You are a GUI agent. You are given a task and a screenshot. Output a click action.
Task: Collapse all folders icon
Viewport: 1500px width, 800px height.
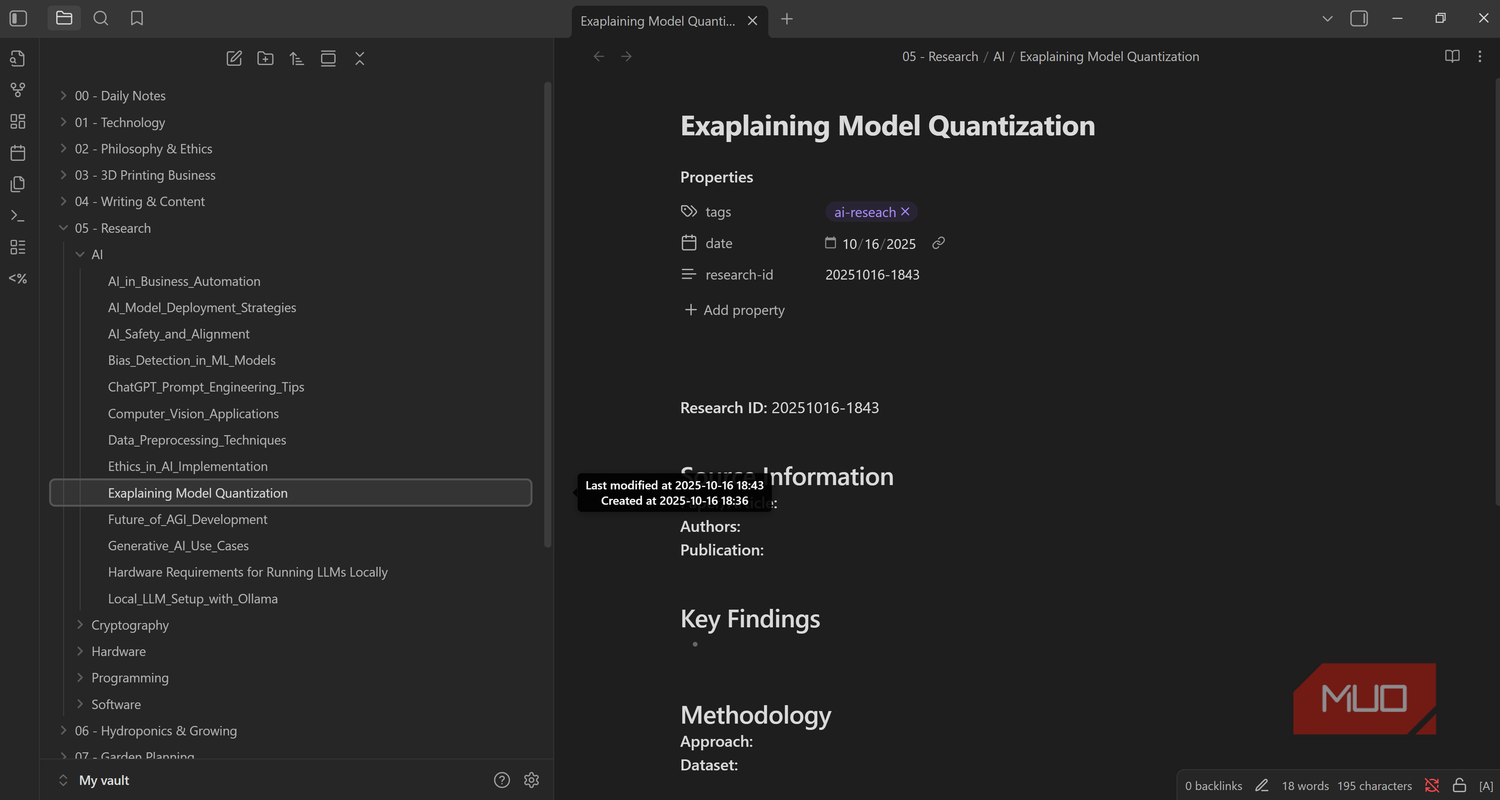coord(360,59)
